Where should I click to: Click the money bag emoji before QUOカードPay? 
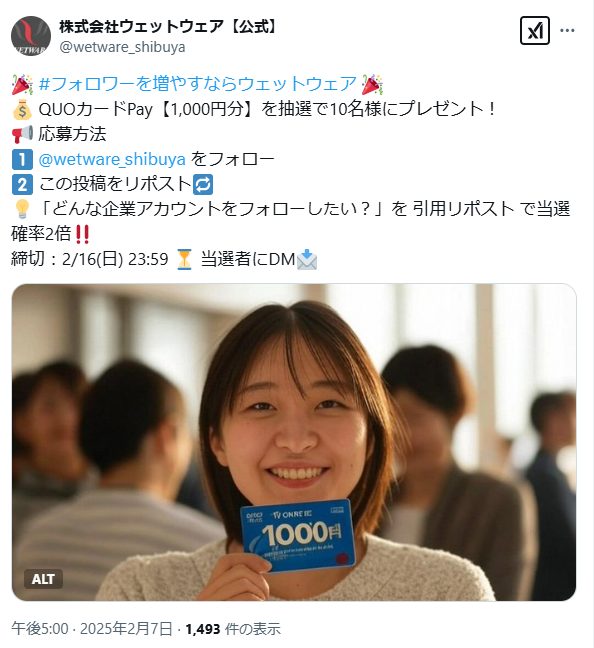tap(22, 110)
